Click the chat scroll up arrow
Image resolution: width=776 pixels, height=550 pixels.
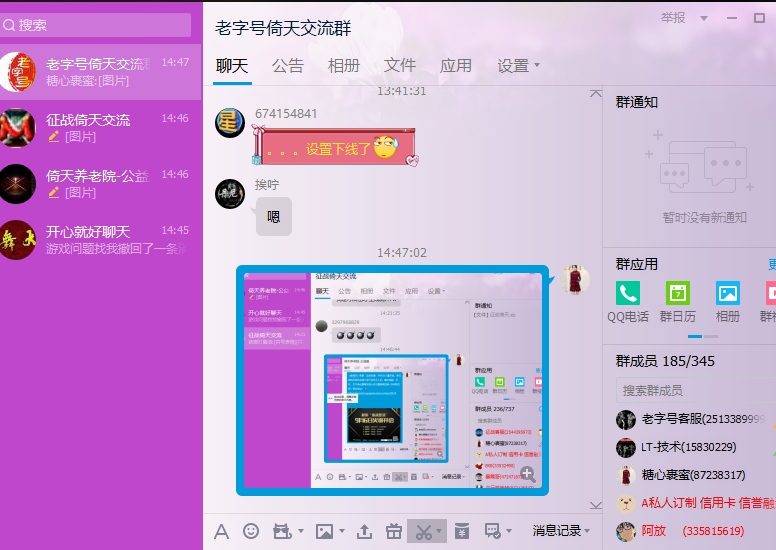[x=596, y=93]
